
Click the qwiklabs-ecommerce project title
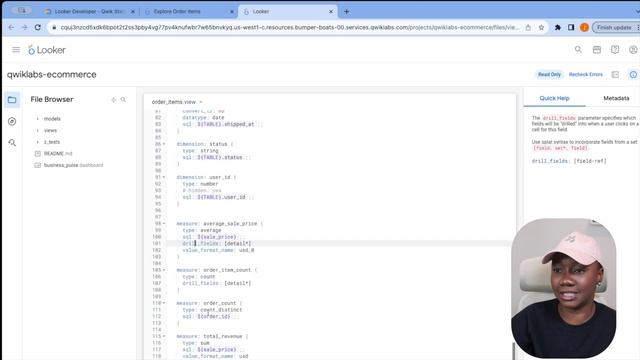pos(51,75)
